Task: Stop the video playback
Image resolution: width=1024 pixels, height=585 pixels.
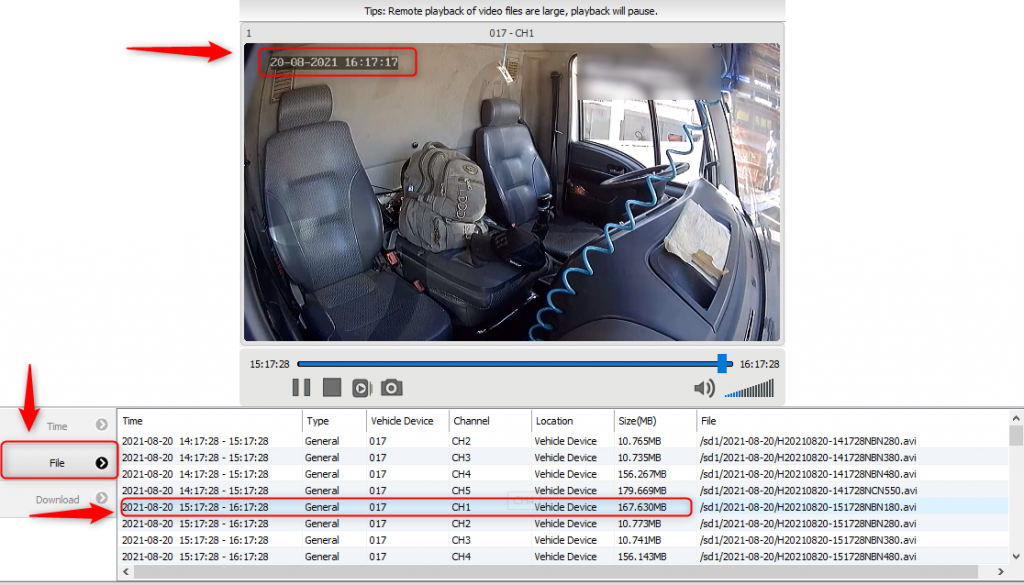Action: (332, 388)
